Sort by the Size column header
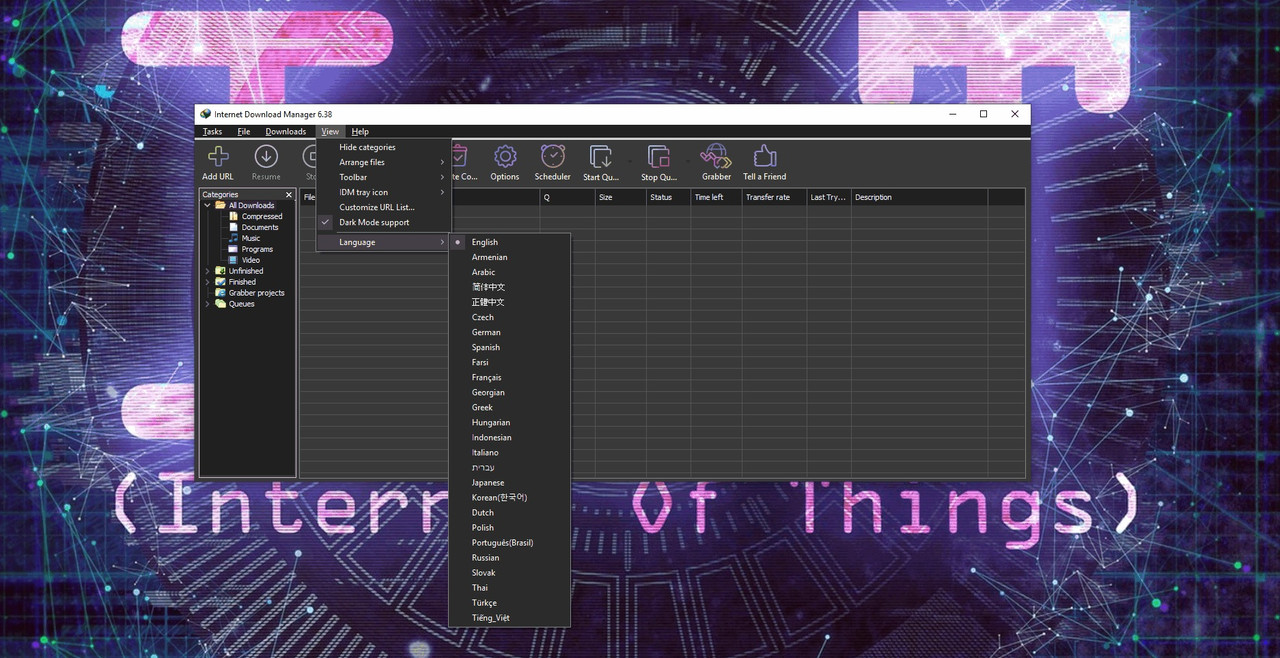Image resolution: width=1280 pixels, height=658 pixels. (x=620, y=197)
